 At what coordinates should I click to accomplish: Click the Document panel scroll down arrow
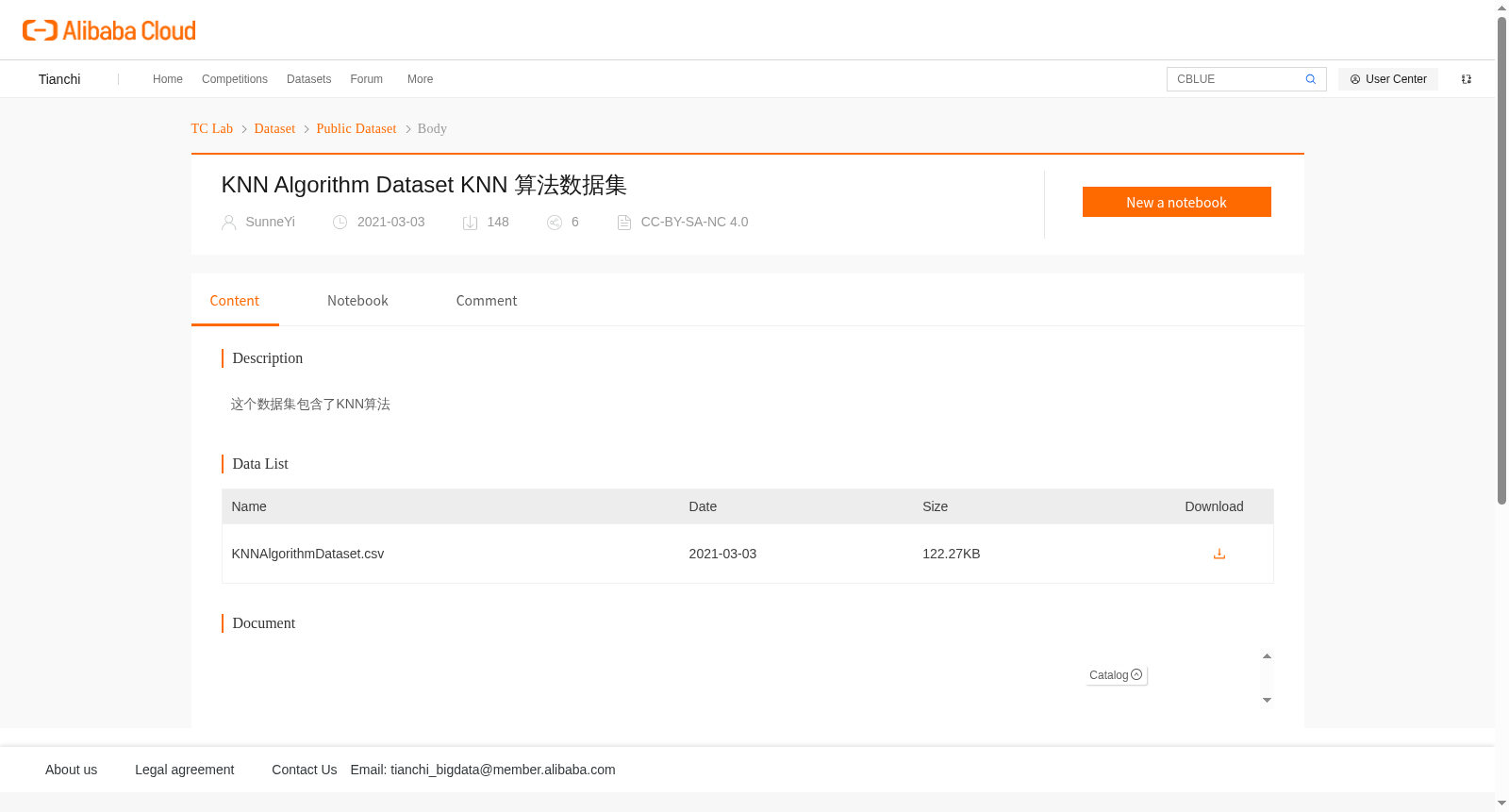[1268, 700]
